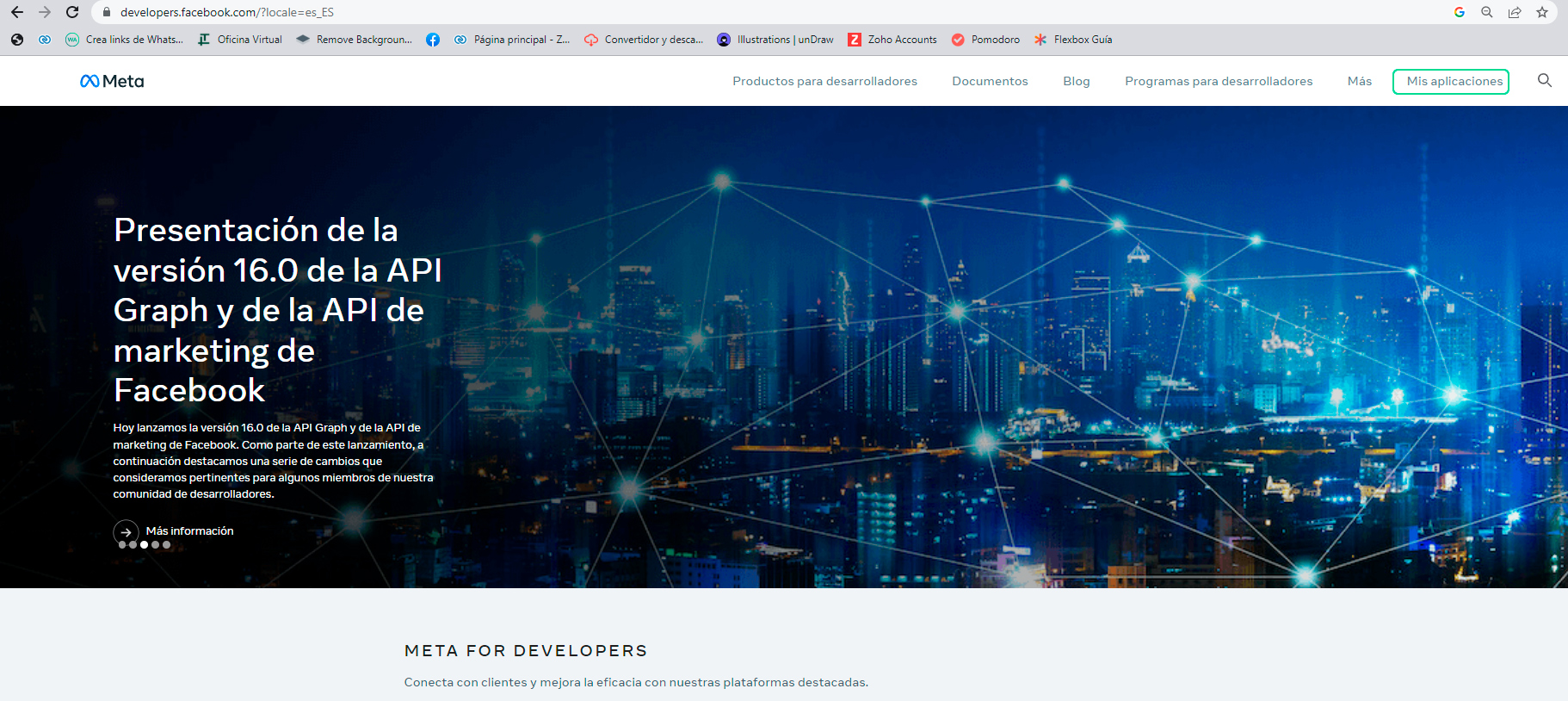Select the fourth carousel slide dot
Viewport: 1568px width, 701px height.
tap(156, 544)
